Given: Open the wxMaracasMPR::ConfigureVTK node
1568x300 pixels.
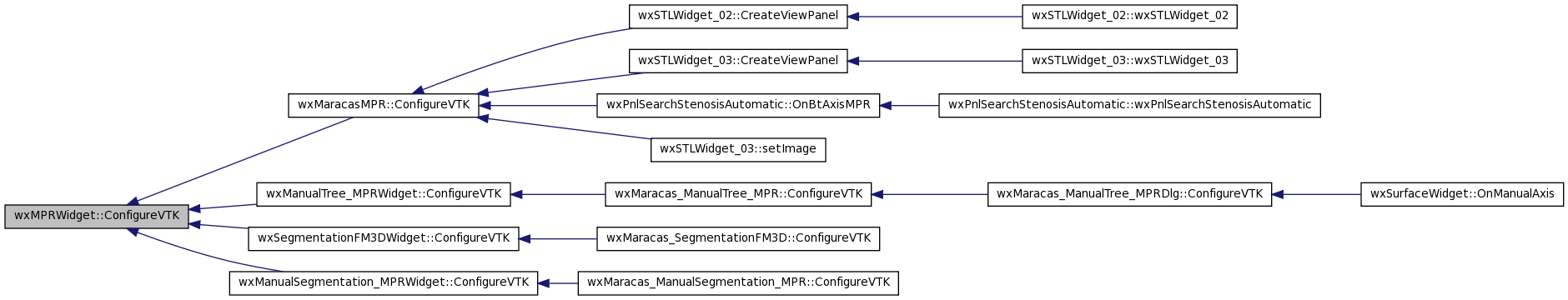Looking at the screenshot, I should click(x=384, y=105).
